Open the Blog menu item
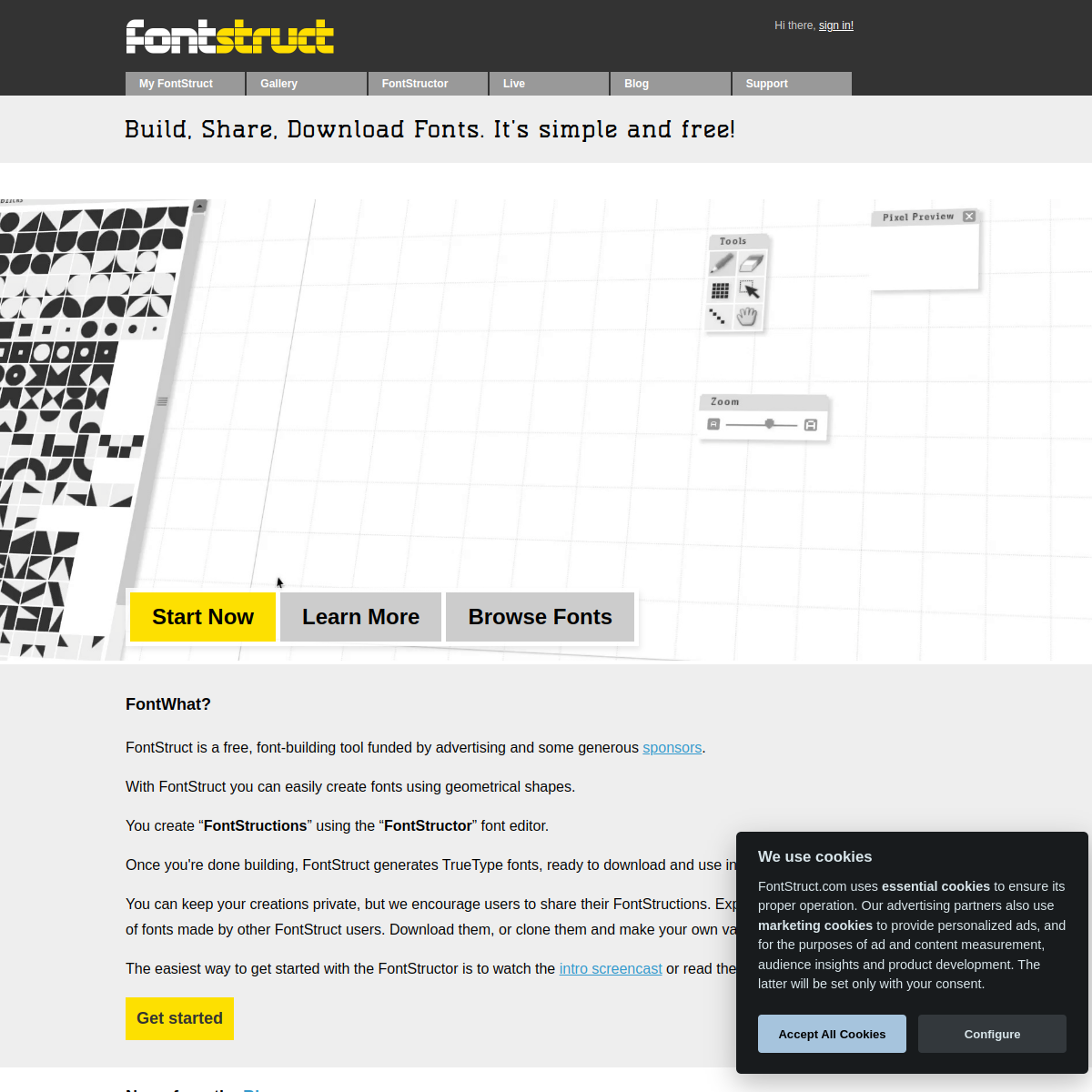The width and height of the screenshot is (1092, 1092). [636, 83]
